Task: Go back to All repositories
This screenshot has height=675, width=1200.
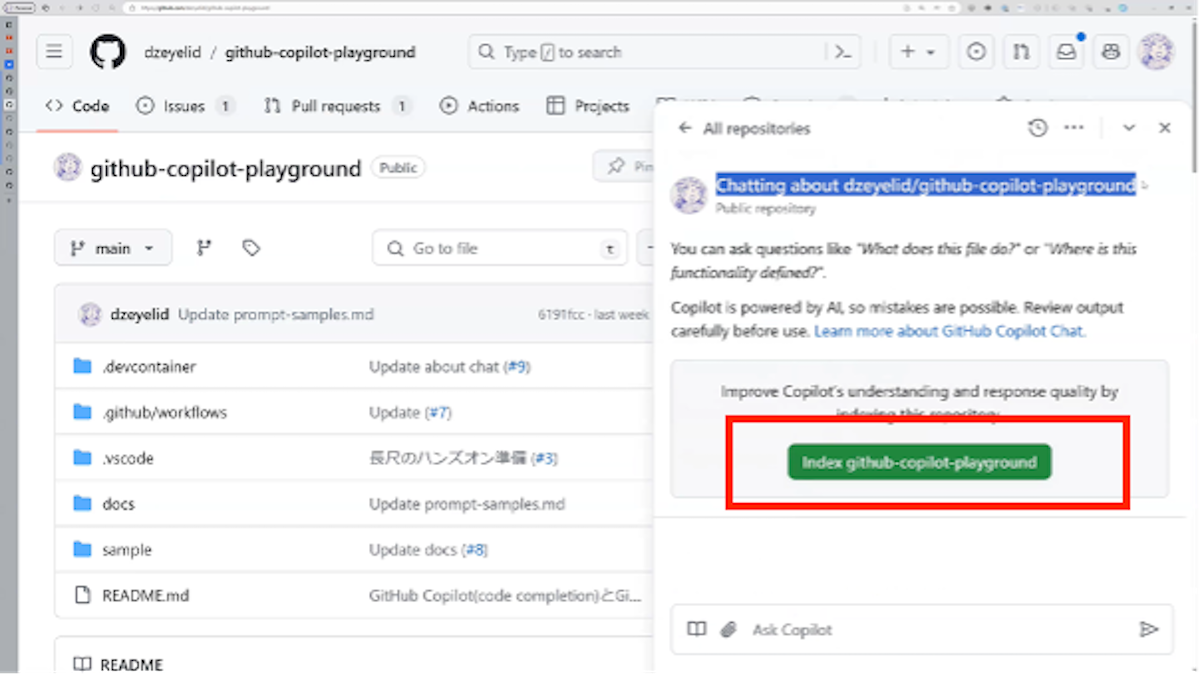Action: [x=744, y=128]
